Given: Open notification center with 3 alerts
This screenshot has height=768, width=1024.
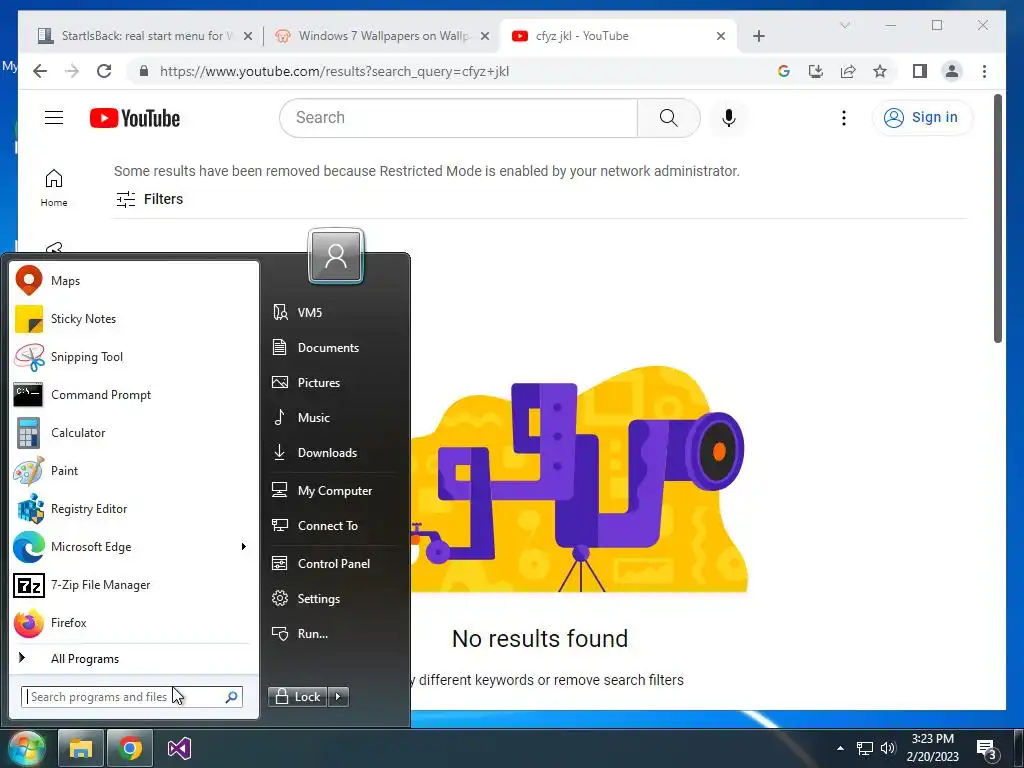Looking at the screenshot, I should [986, 750].
